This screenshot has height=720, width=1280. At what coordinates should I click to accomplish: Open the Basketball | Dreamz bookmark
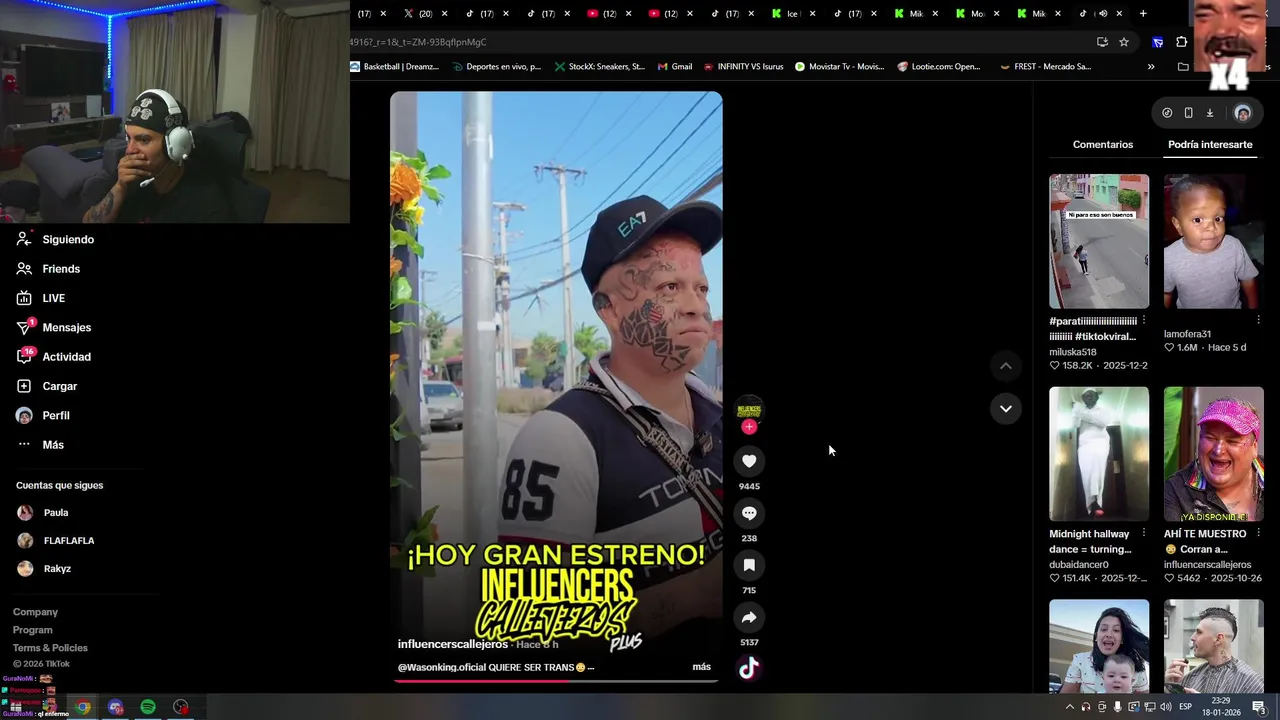pos(395,67)
